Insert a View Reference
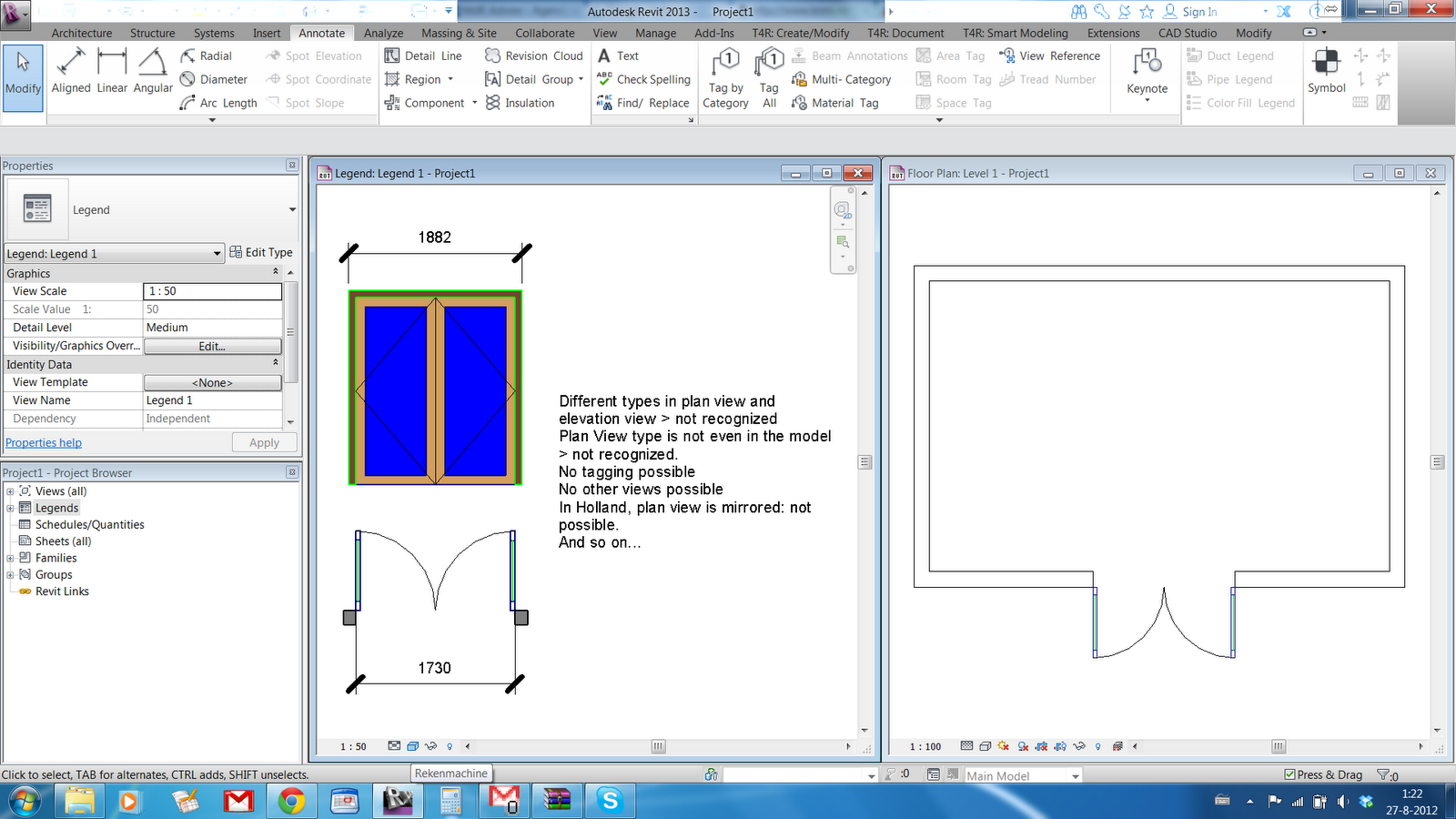The width and height of the screenshot is (1456, 819). tap(1049, 56)
